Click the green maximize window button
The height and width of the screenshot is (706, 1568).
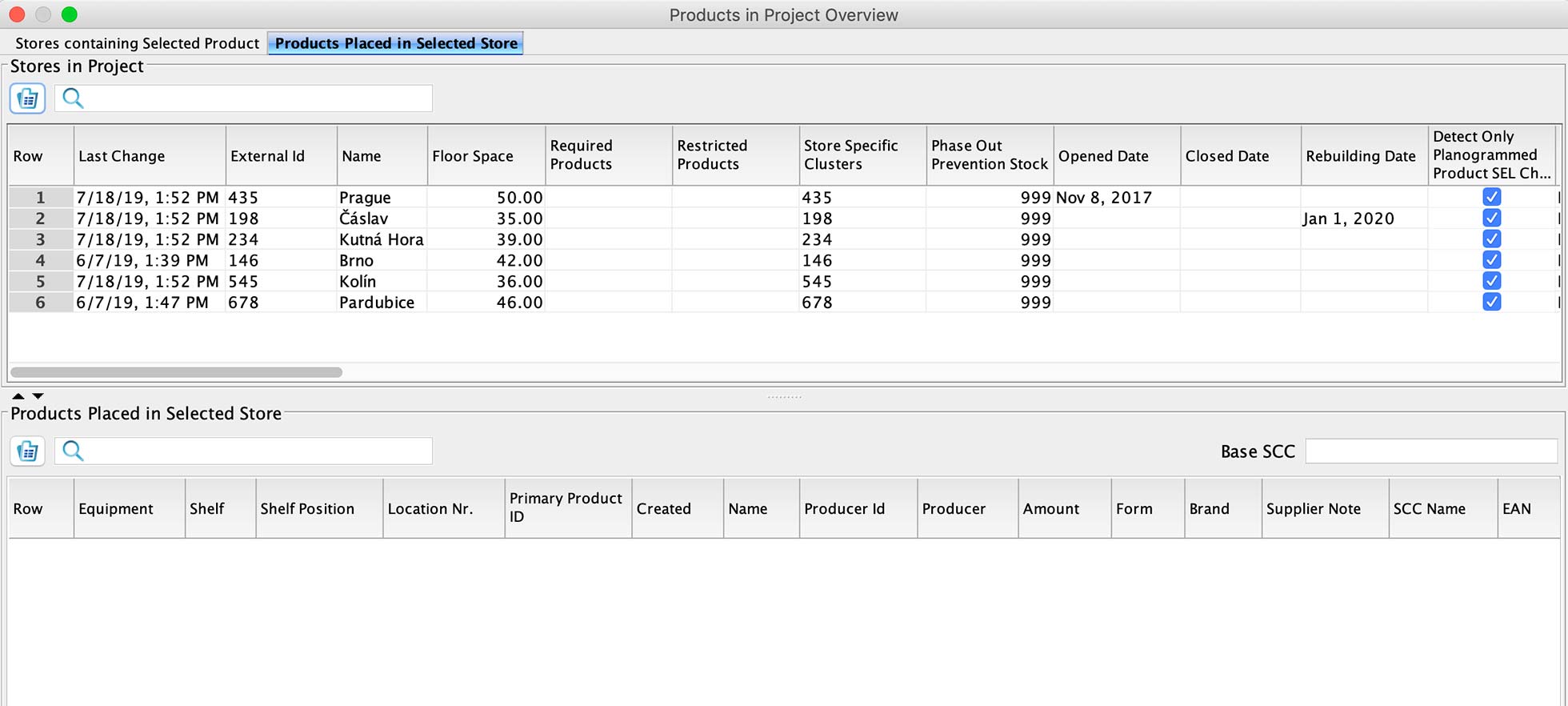70,14
